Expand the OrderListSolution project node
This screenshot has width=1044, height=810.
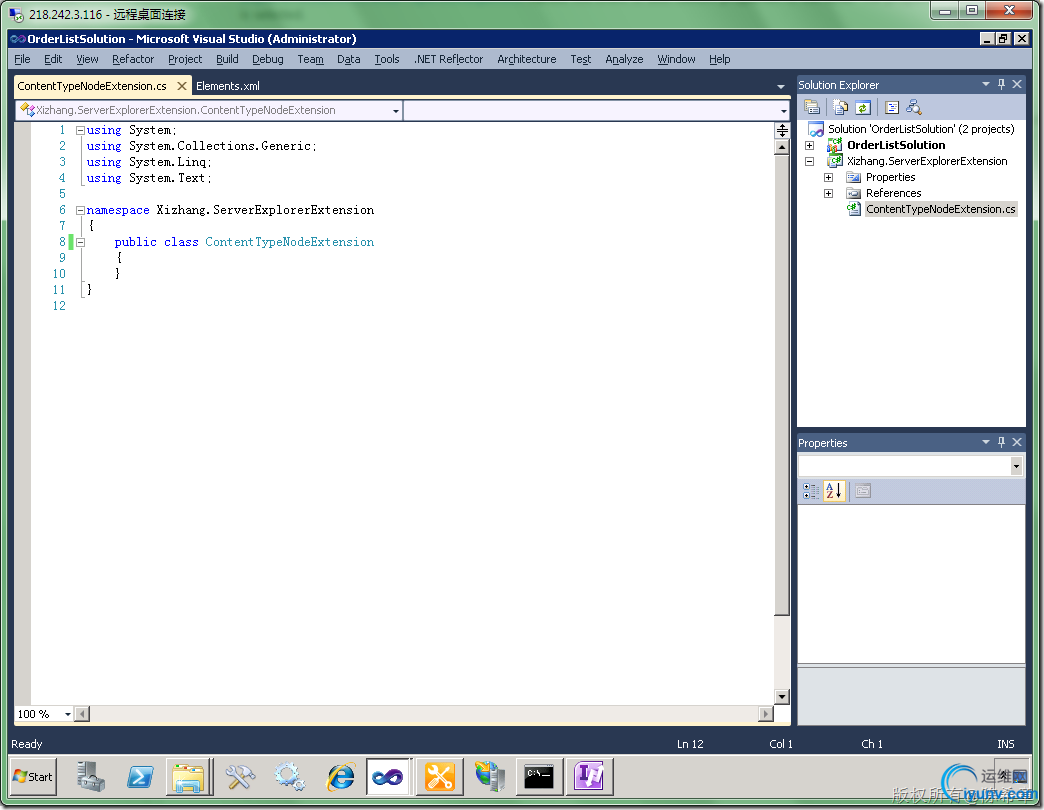[809, 145]
